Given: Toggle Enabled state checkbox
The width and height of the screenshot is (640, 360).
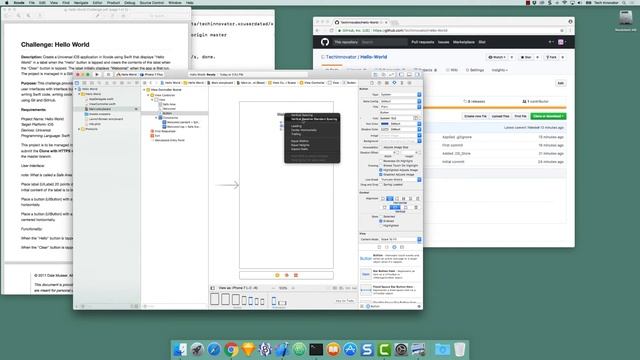Looking at the screenshot, I should (381, 221).
